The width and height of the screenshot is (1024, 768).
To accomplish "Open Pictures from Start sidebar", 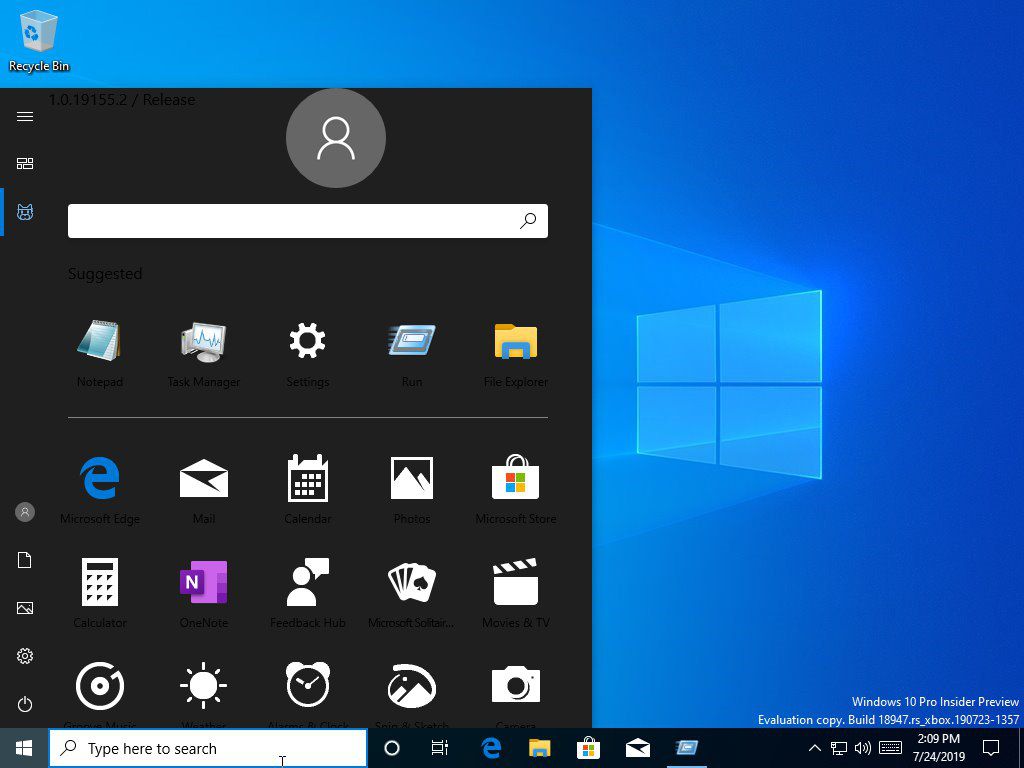I will (x=25, y=608).
